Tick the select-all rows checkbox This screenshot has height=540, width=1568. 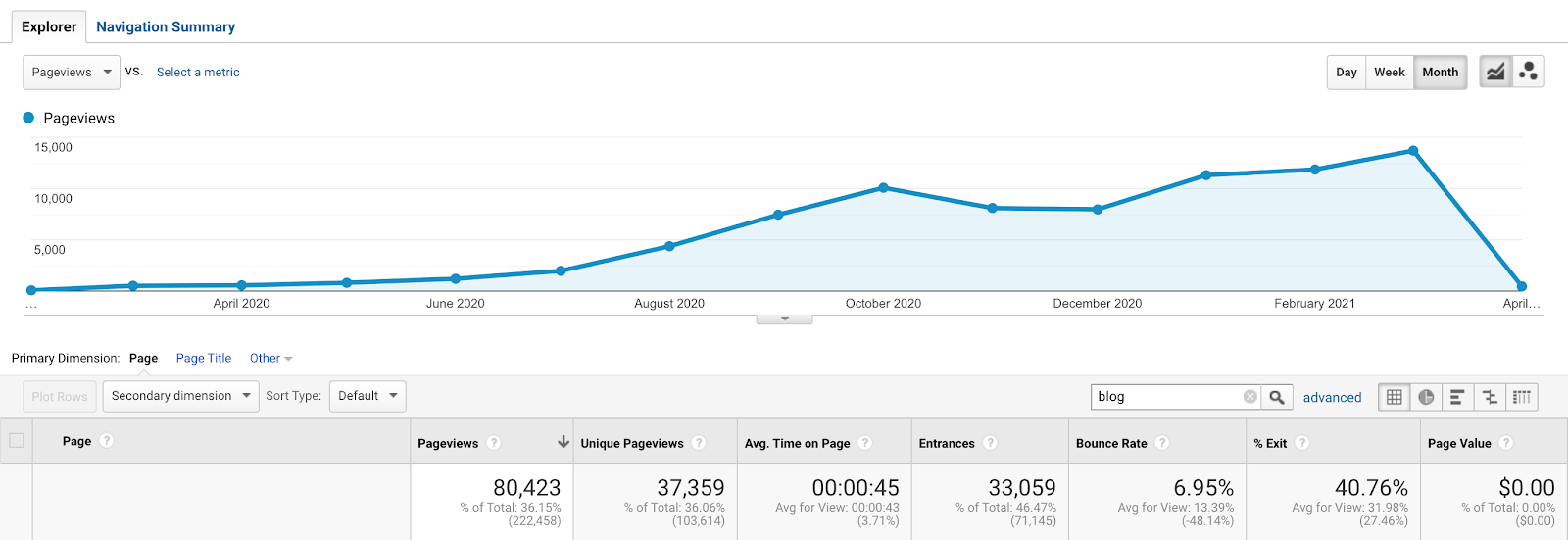tap(17, 440)
